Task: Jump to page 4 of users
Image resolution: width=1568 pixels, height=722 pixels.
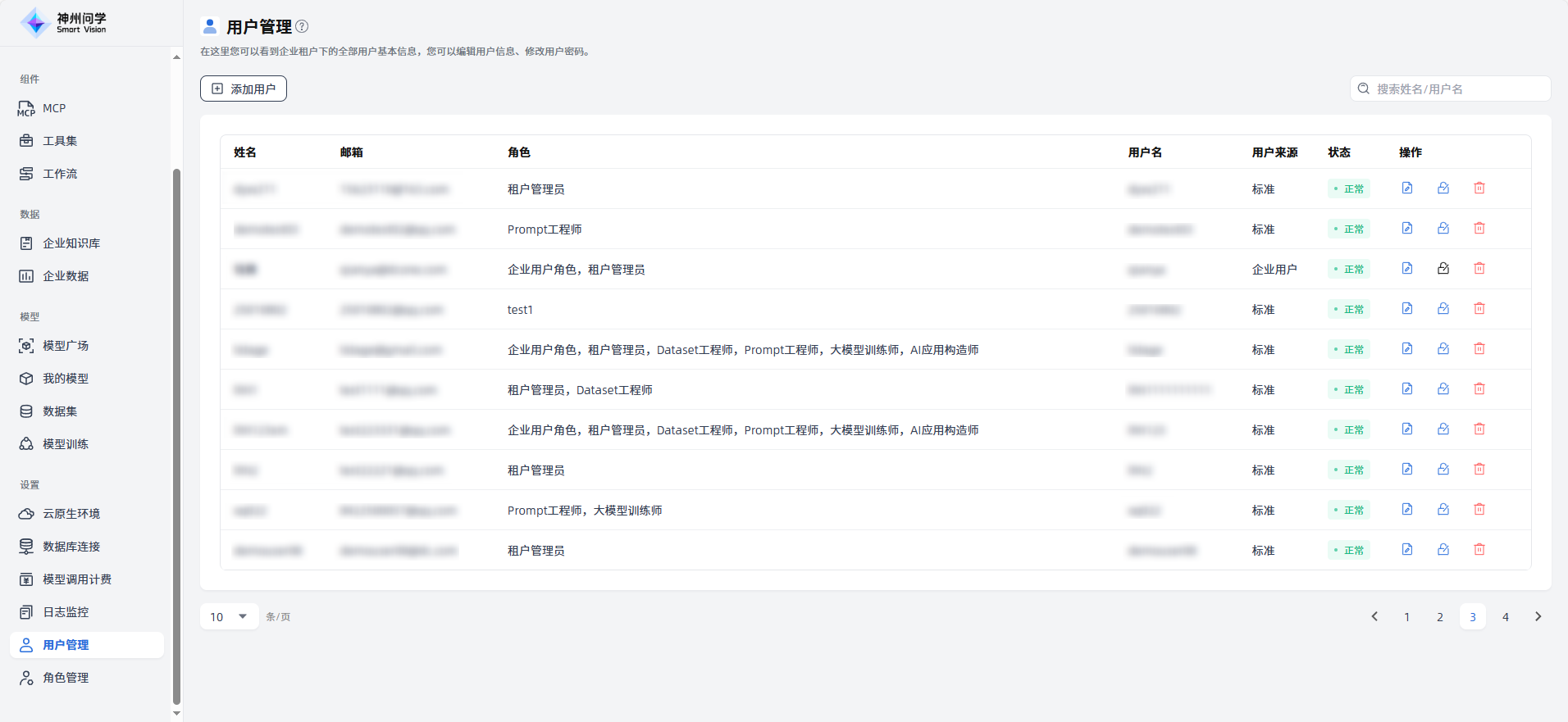Action: (1505, 616)
